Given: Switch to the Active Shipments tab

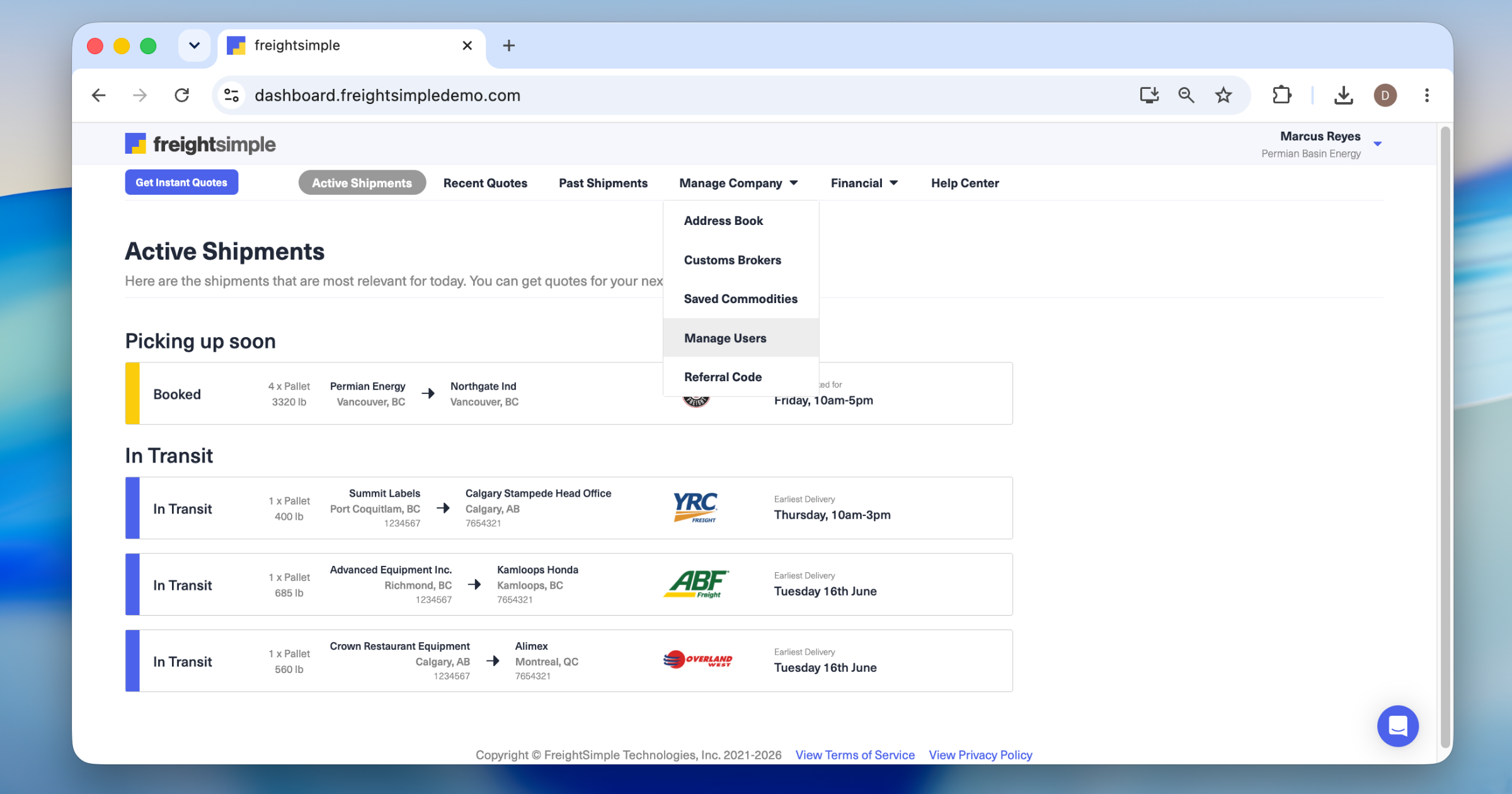Looking at the screenshot, I should (x=362, y=183).
